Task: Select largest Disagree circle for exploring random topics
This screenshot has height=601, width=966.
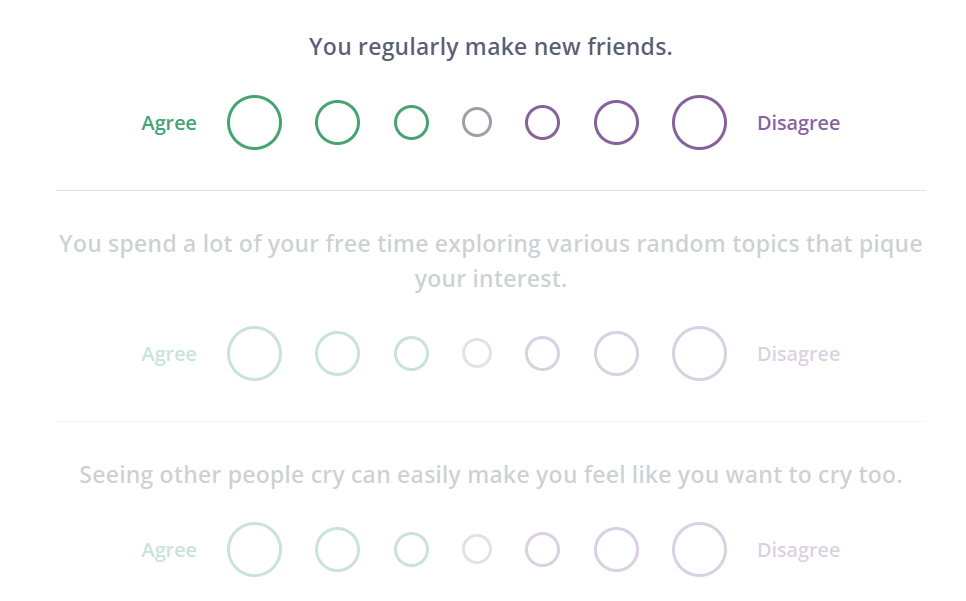Action: pyautogui.click(x=699, y=354)
